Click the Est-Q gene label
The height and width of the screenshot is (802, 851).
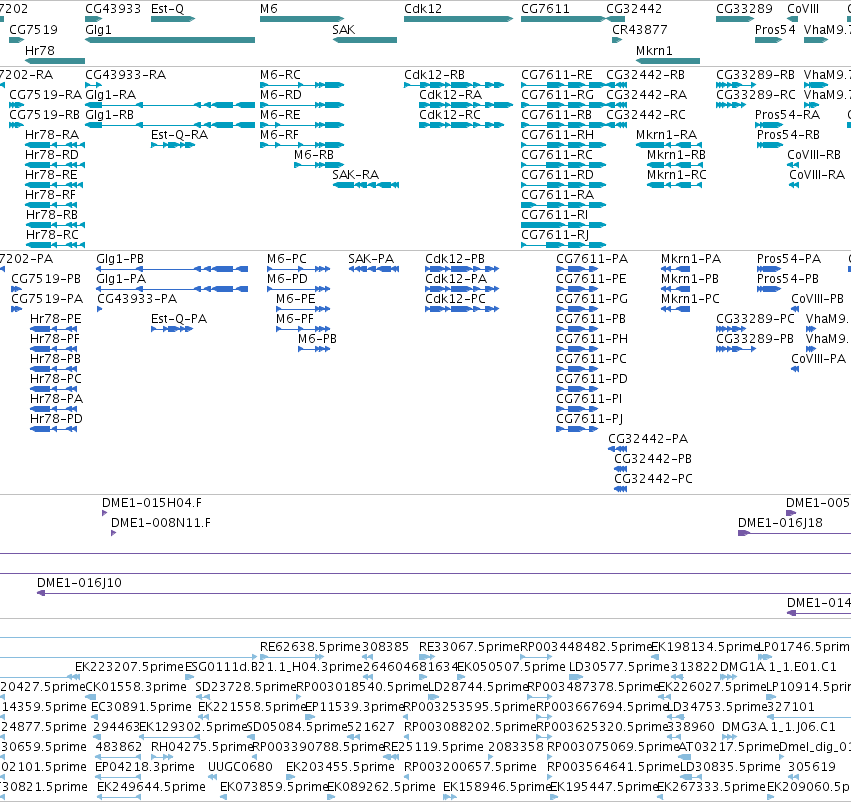click(167, 9)
